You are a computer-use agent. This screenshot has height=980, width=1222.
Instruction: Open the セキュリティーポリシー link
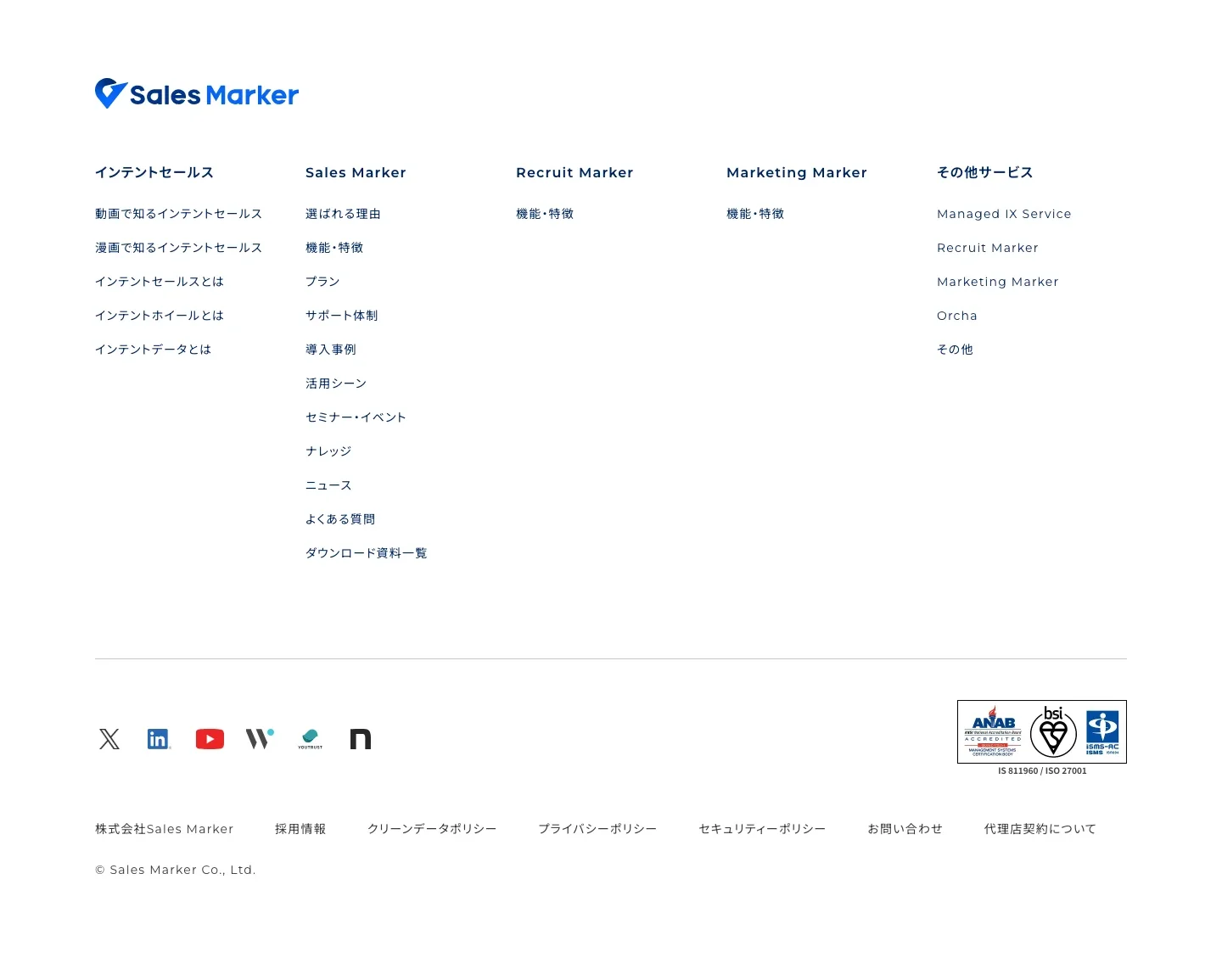(762, 829)
